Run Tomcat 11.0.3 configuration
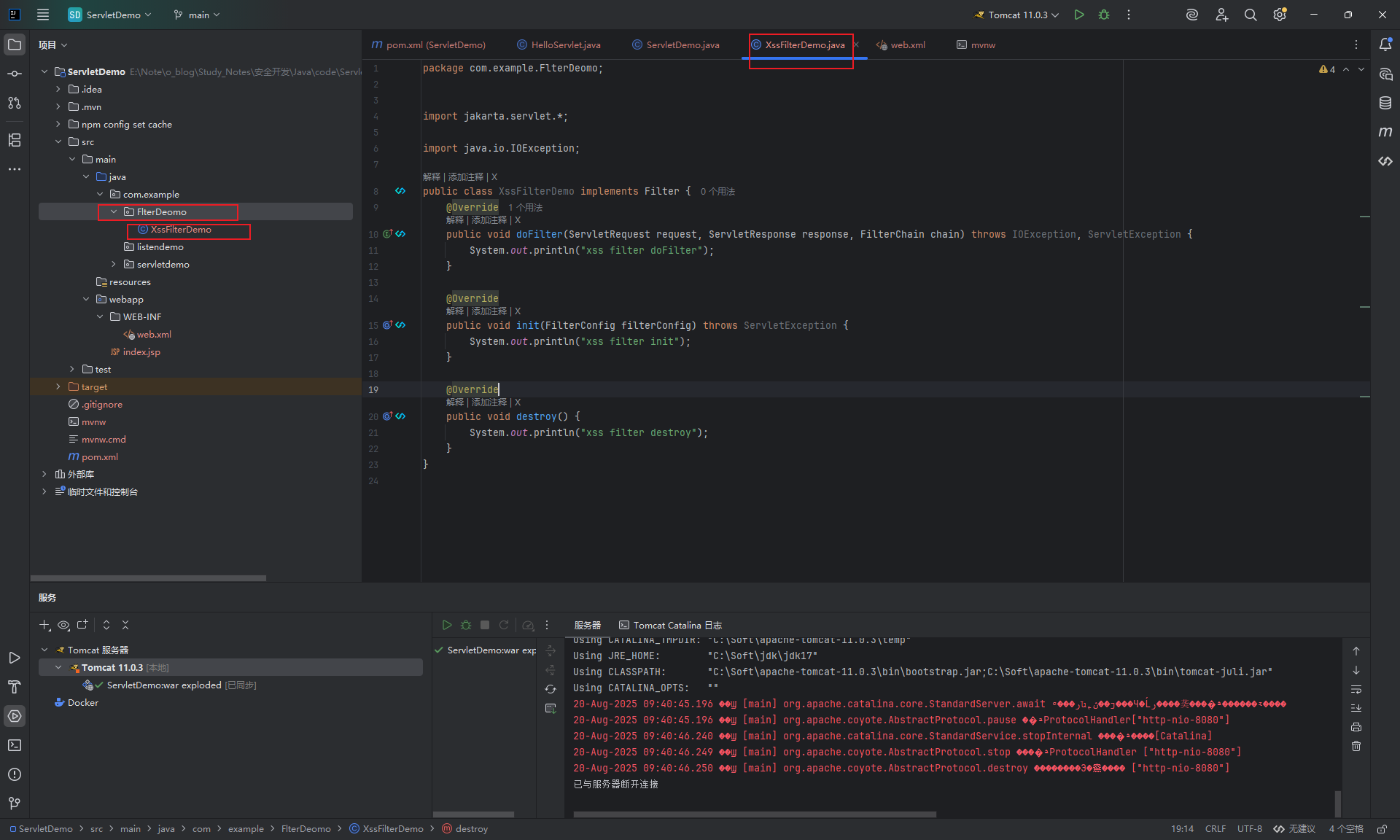 (1079, 15)
